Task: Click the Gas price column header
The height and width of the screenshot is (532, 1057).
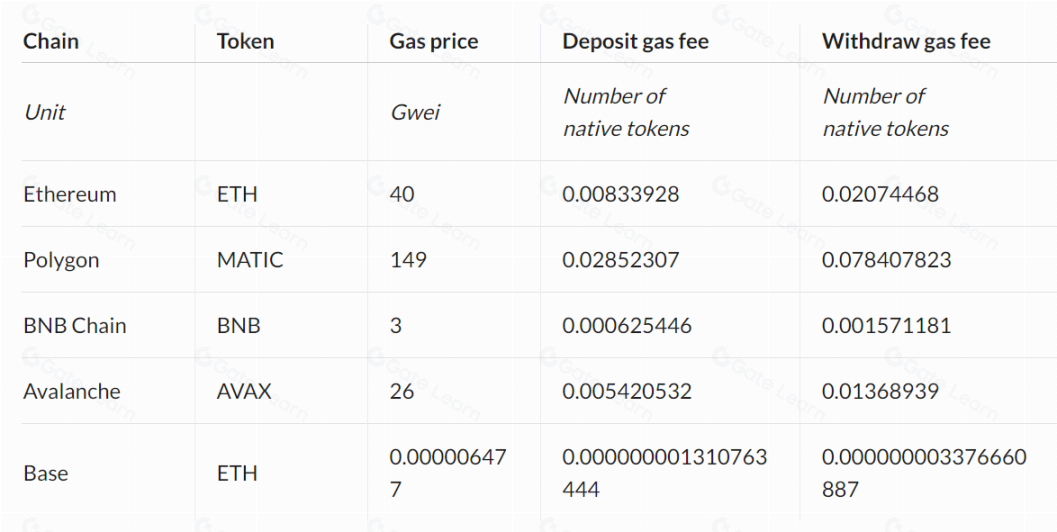Action: (x=434, y=42)
